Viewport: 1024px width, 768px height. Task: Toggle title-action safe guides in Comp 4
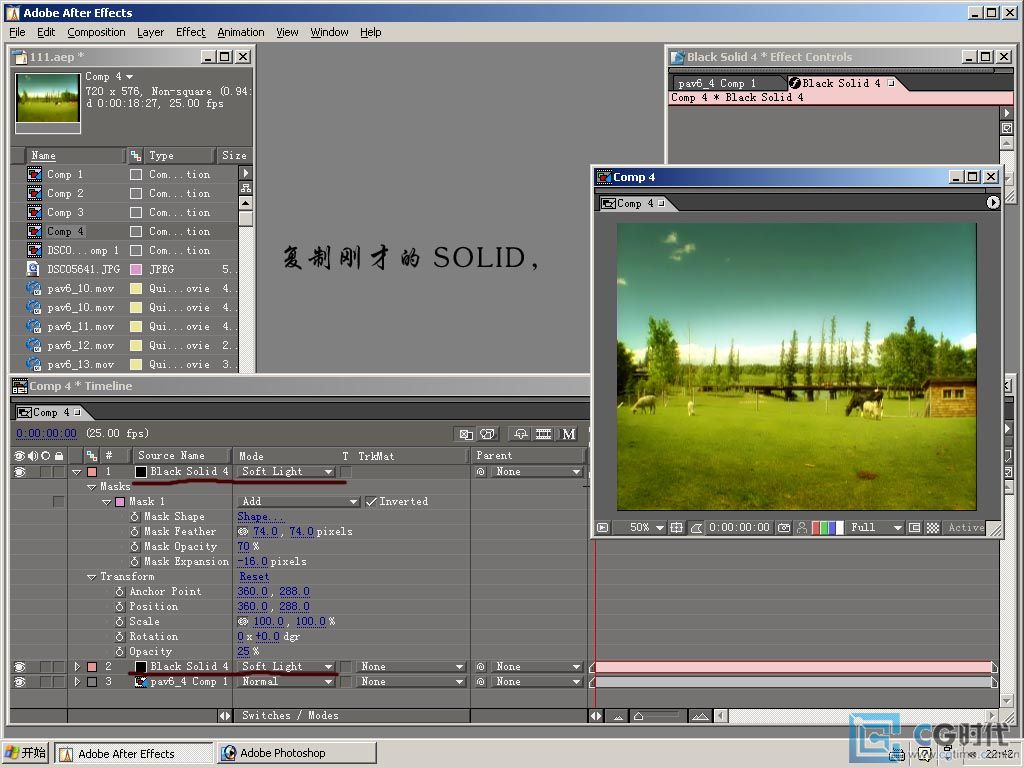pos(677,527)
